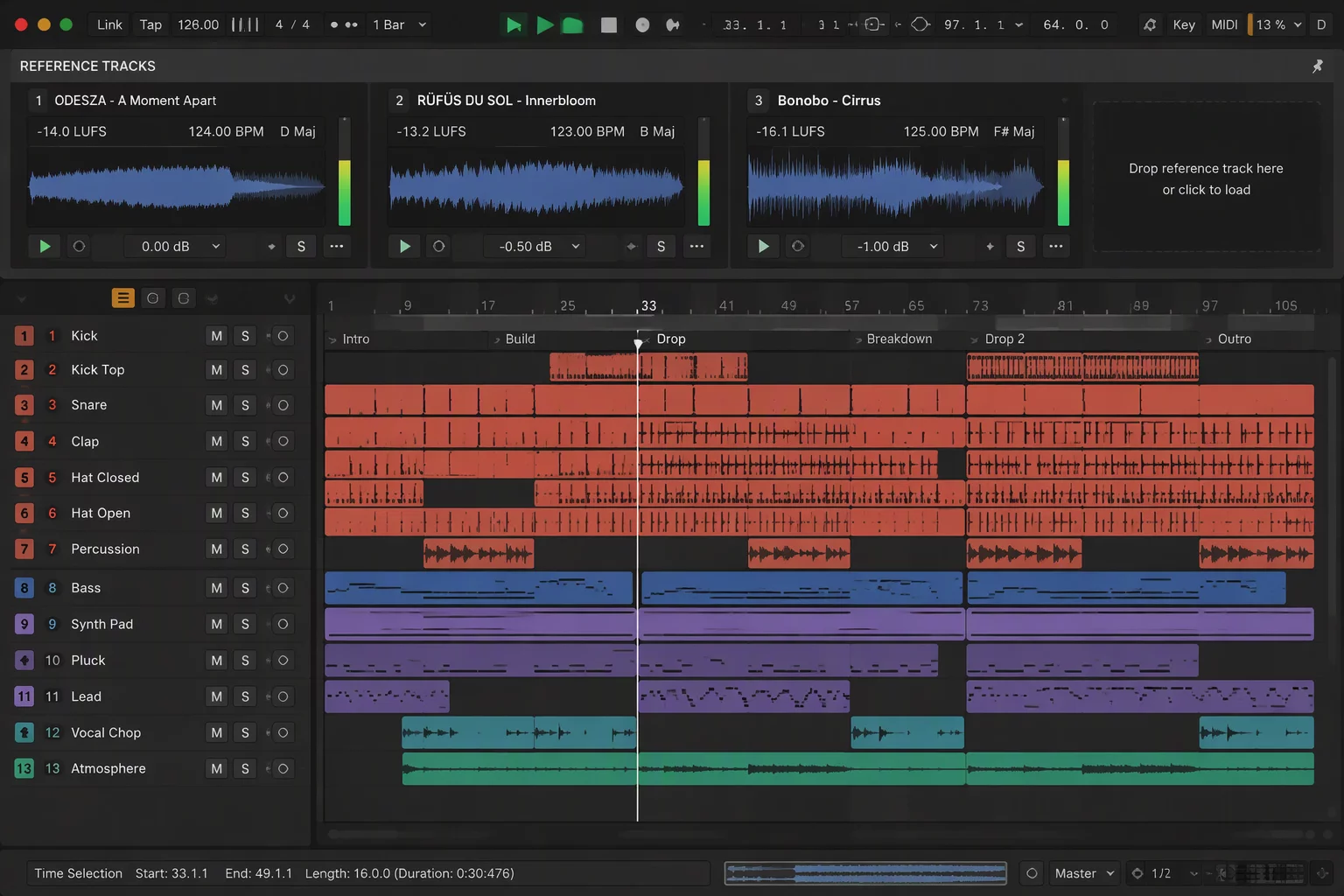
Task: Click the 126.00 tempo field
Action: tap(199, 24)
